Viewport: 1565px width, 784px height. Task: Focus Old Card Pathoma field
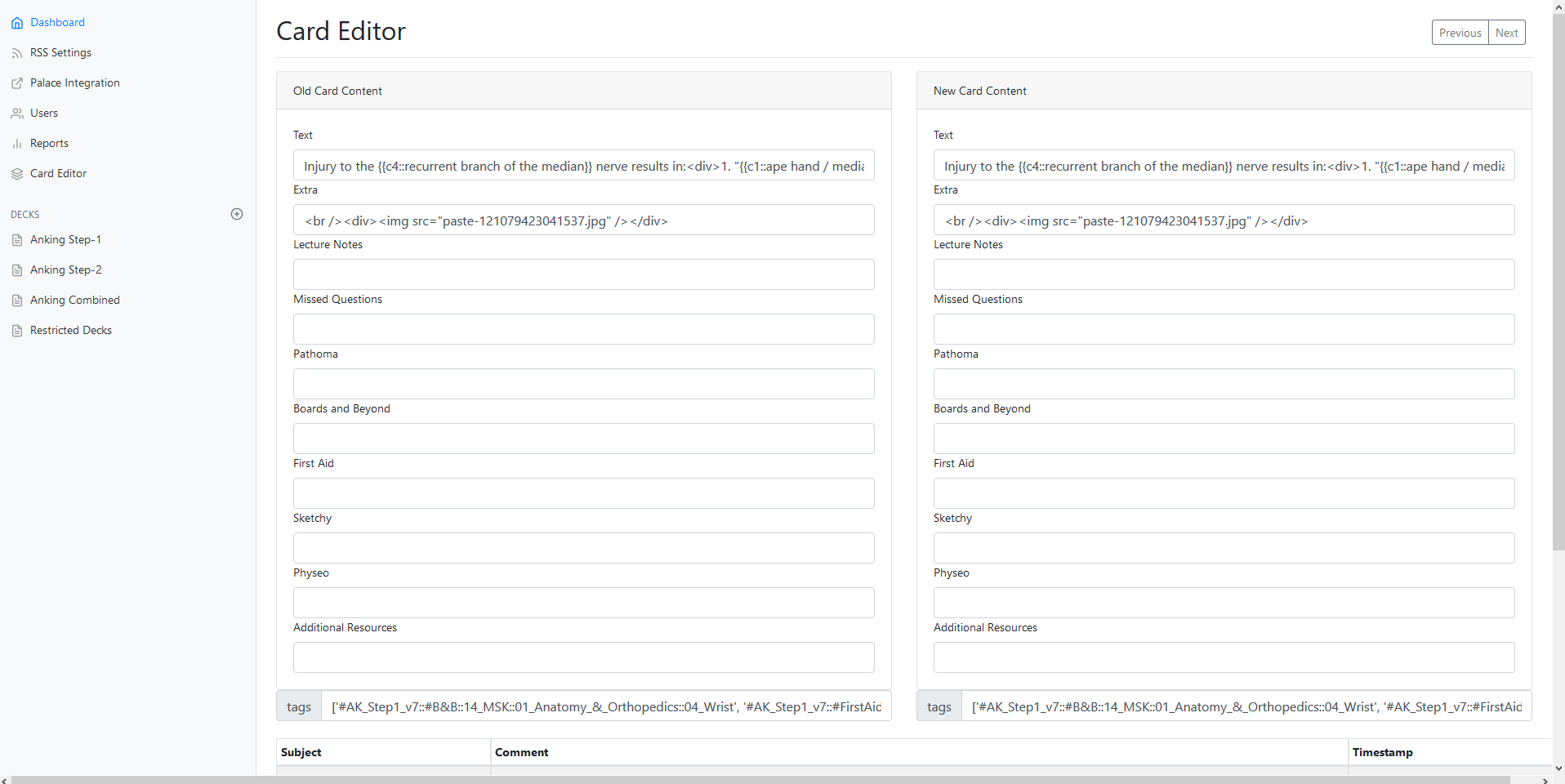tap(583, 385)
